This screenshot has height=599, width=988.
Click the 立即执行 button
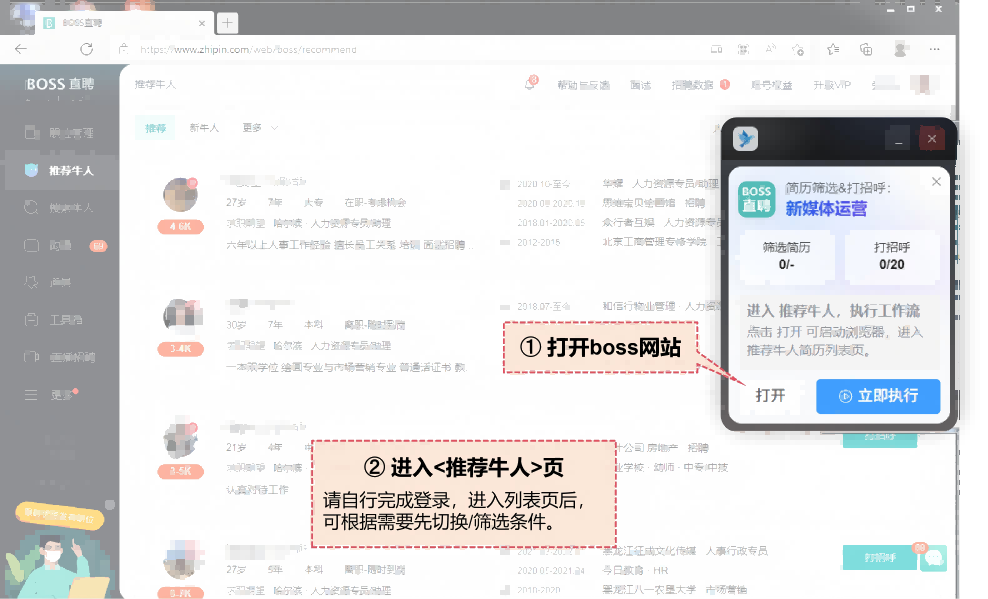[878, 396]
